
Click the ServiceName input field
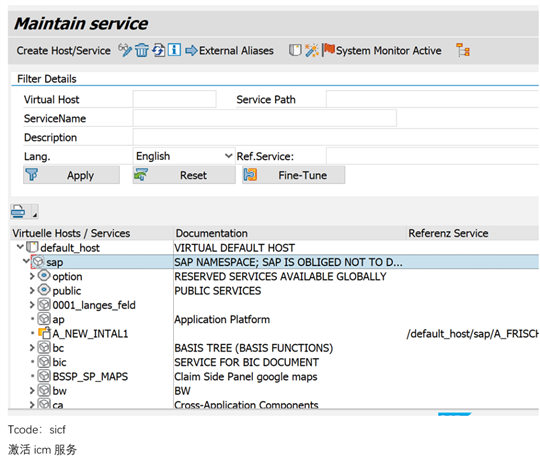click(x=264, y=118)
